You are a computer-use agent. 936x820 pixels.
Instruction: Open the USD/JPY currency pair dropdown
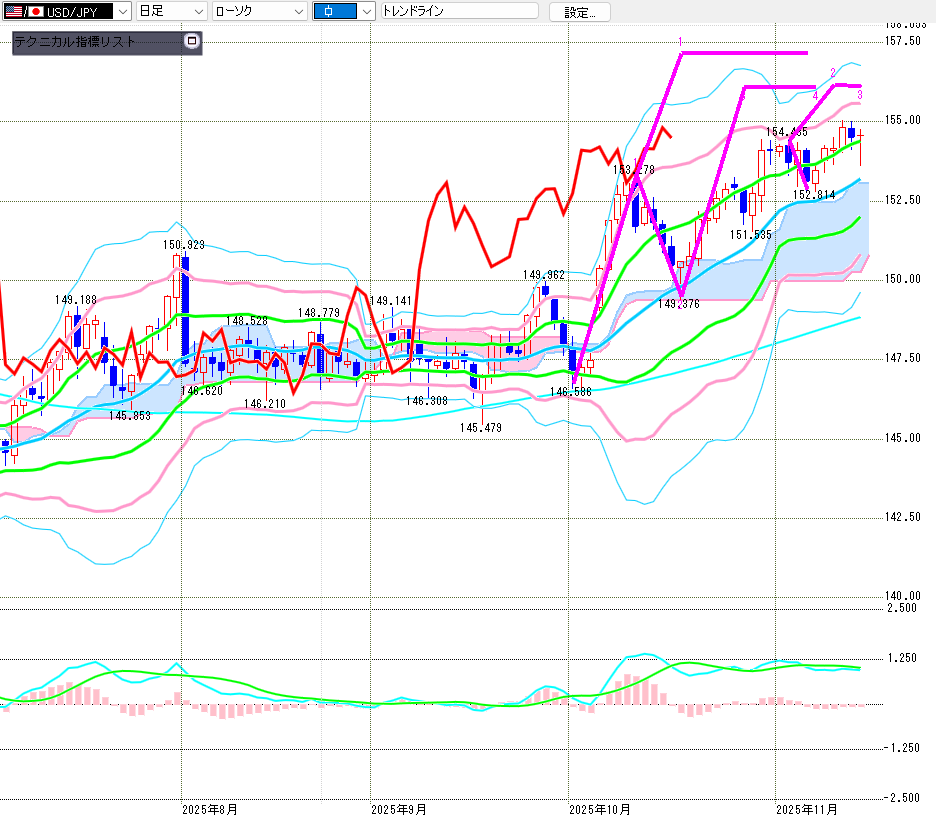click(x=122, y=12)
